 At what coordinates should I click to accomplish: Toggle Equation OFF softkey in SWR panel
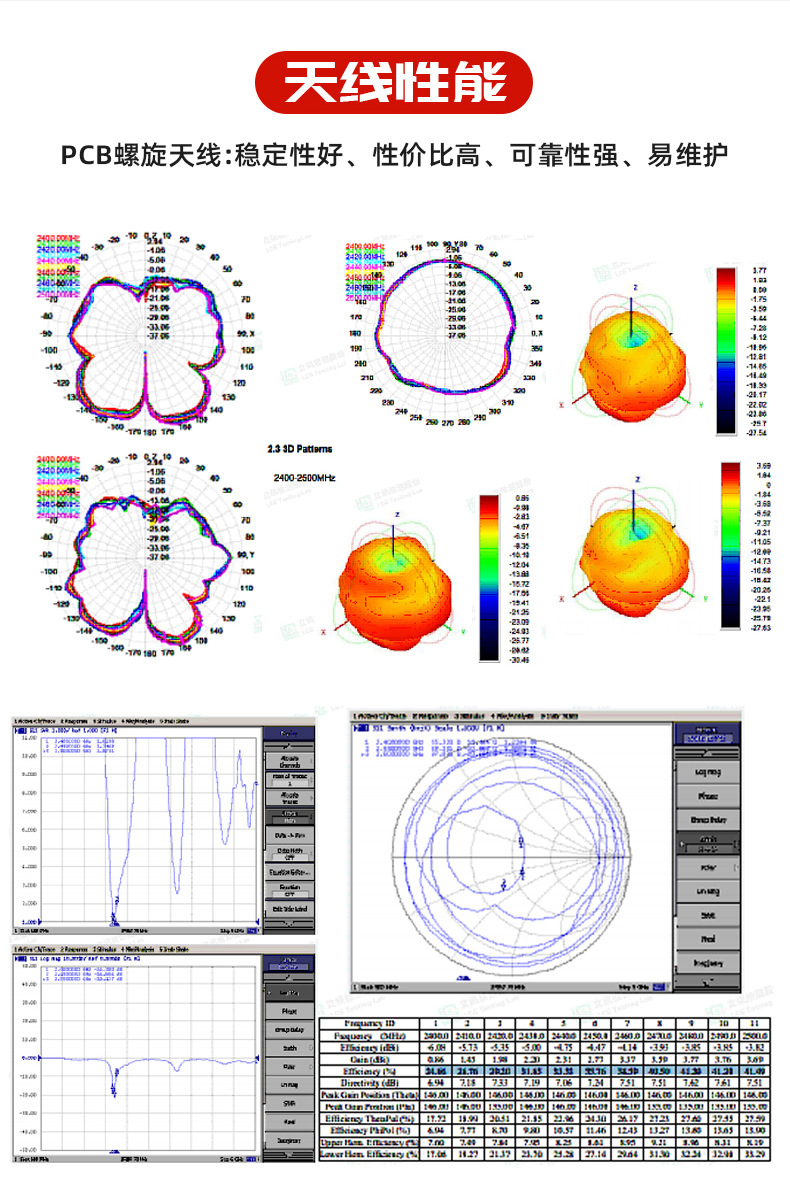click(290, 890)
